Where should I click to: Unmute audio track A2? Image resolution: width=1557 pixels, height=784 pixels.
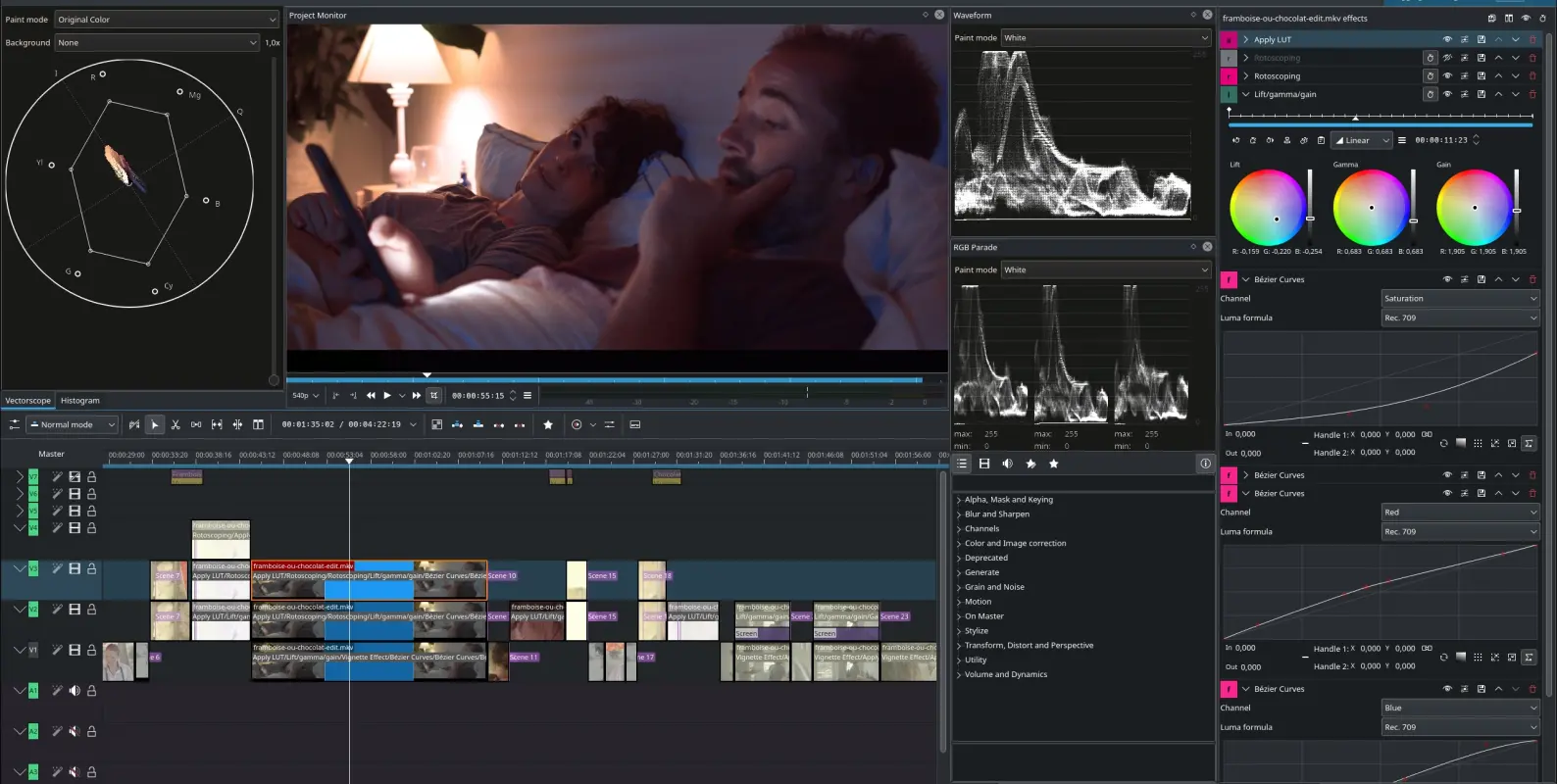pyautogui.click(x=75, y=731)
